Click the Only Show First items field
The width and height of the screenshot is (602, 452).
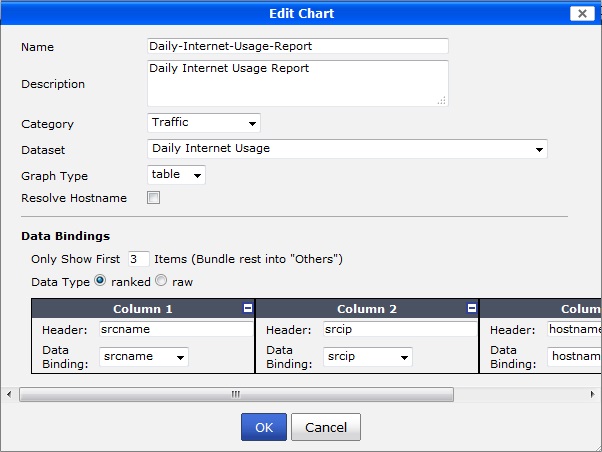click(x=139, y=259)
